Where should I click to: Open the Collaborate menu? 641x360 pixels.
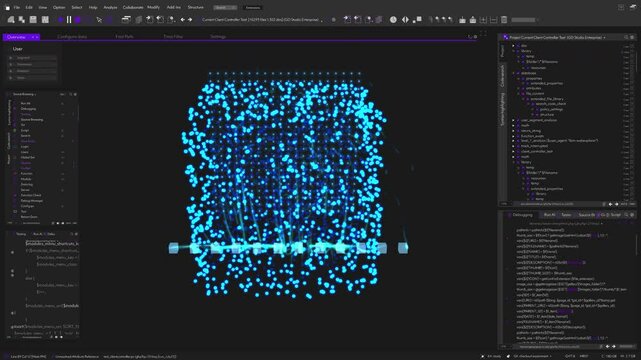pos(133,7)
